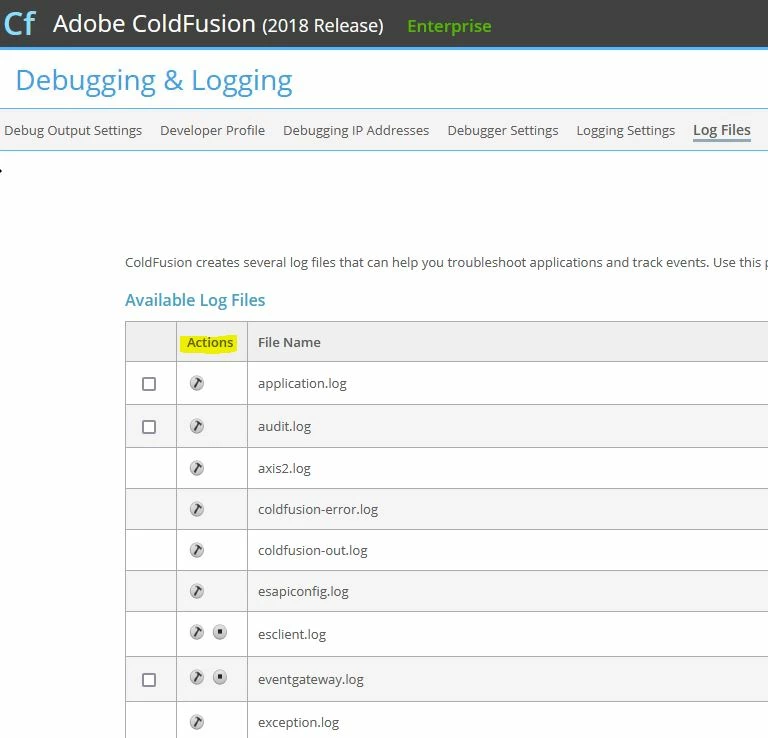
Task: Click the axis2.log file name
Action: click(x=284, y=469)
